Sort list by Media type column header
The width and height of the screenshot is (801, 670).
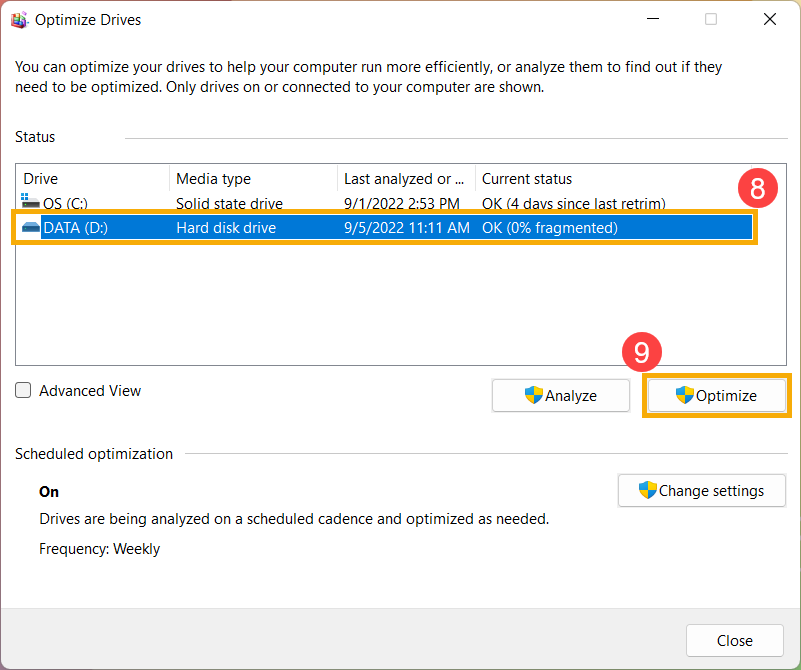tap(253, 179)
